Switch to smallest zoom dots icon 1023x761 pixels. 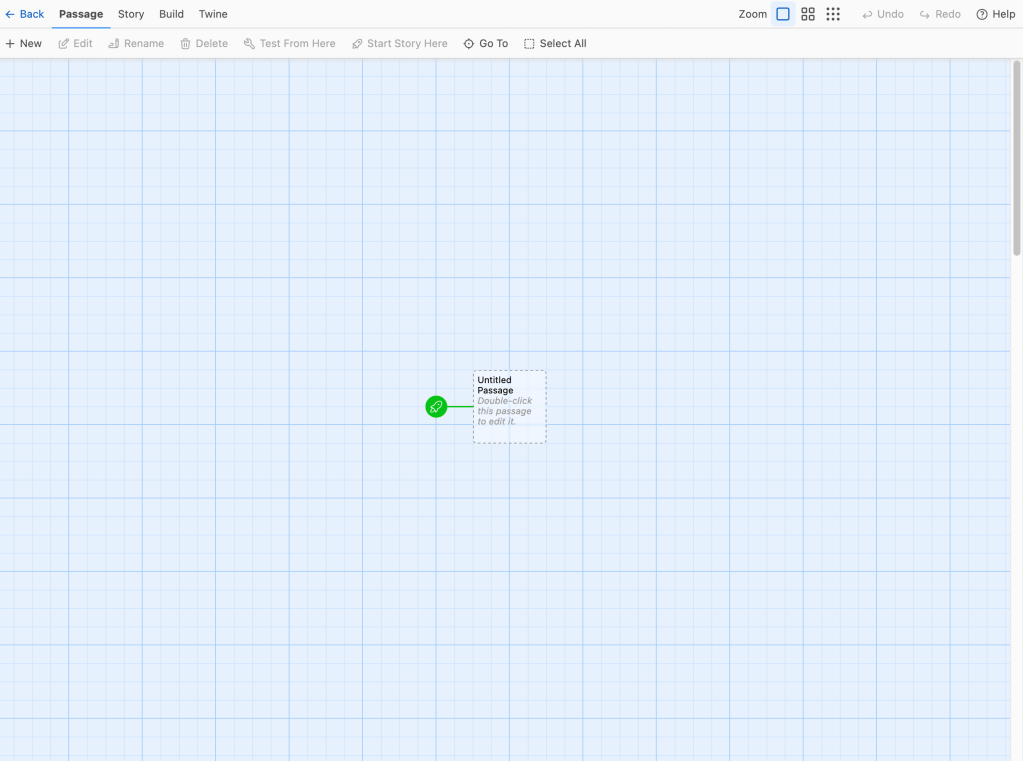pyautogui.click(x=833, y=14)
